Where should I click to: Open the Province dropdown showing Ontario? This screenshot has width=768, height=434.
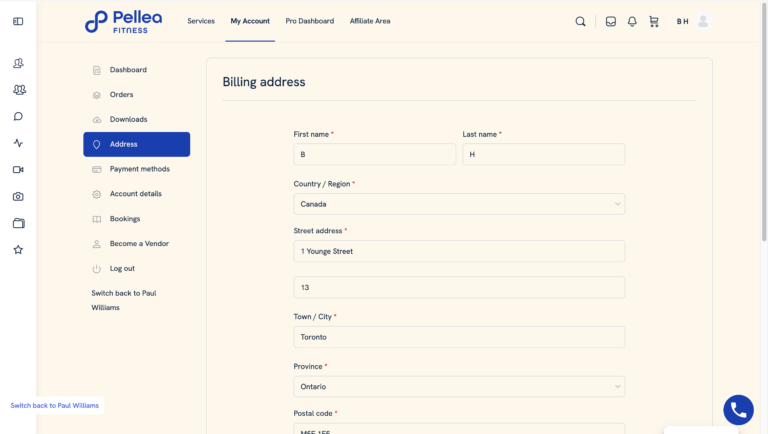coord(459,386)
